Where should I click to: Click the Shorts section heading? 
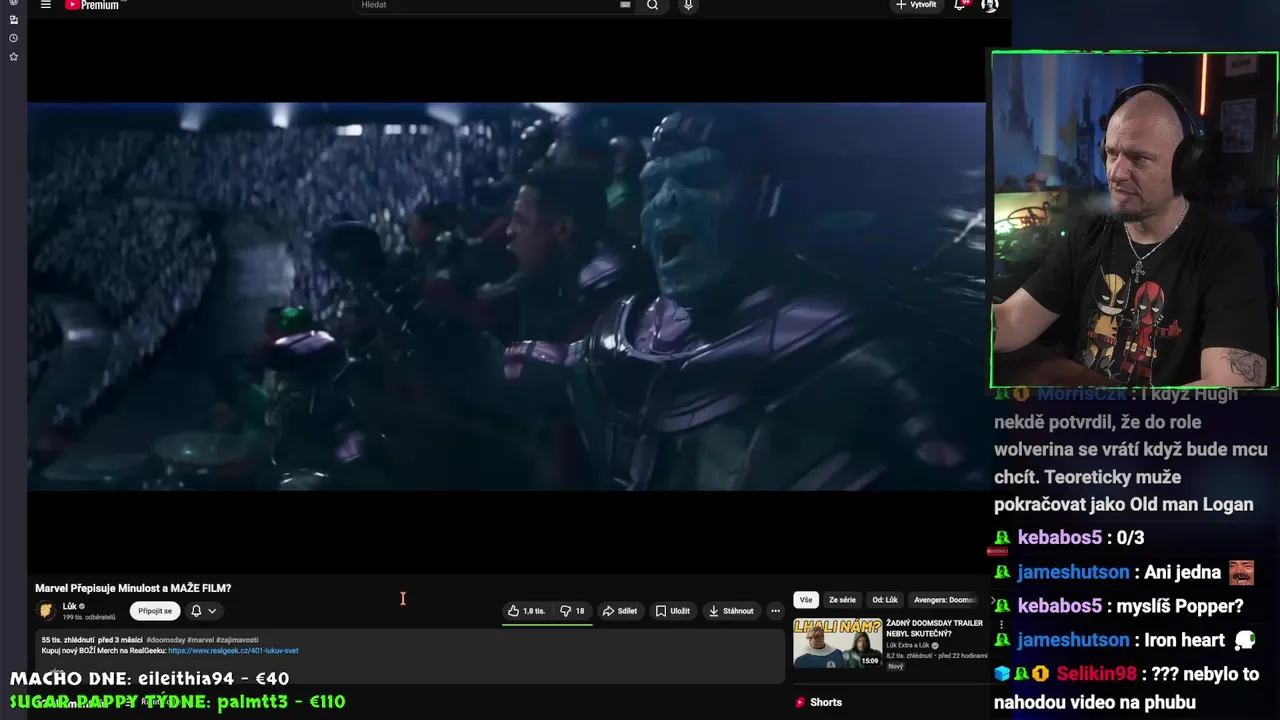pos(826,703)
